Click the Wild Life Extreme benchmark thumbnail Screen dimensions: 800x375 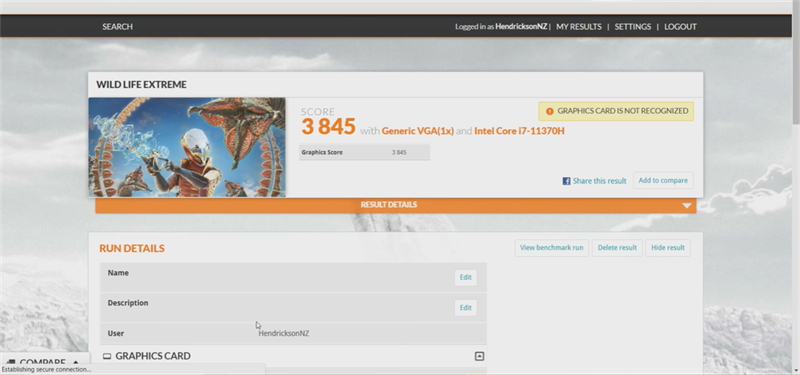click(x=187, y=147)
